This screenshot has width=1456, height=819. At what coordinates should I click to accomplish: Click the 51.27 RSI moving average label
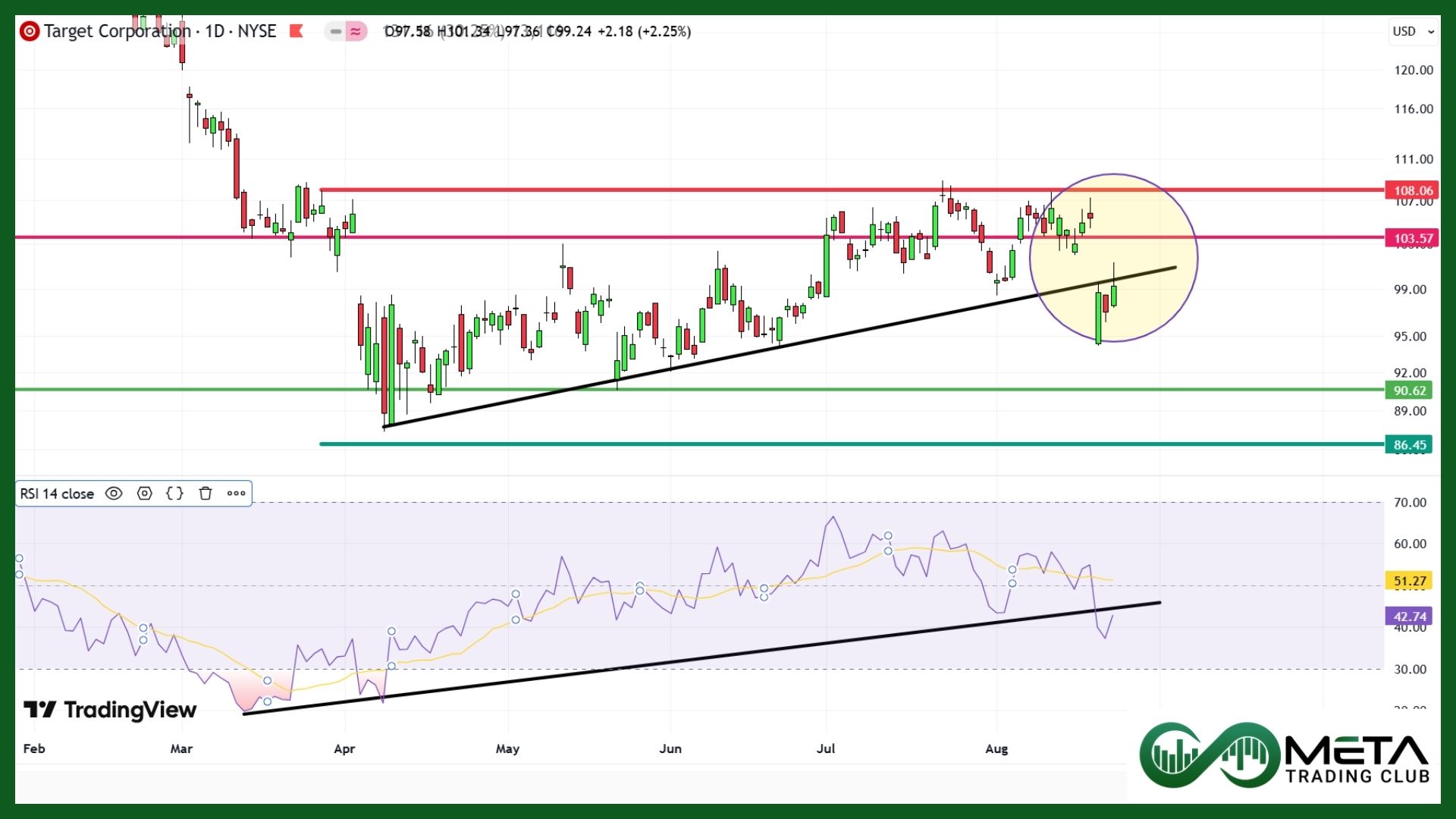pos(1410,581)
